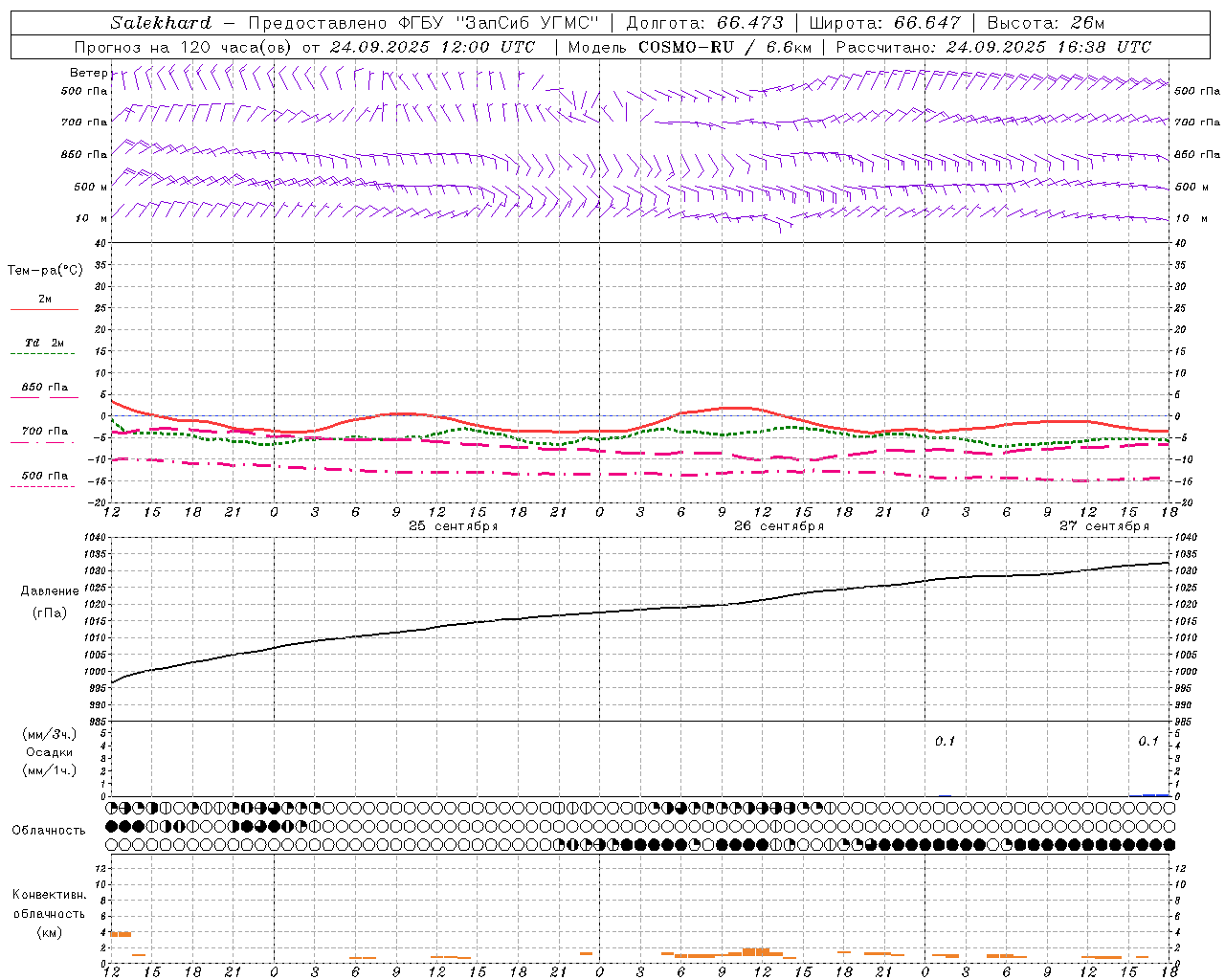The height and width of the screenshot is (980, 1225).
Task: Click the "500 гПа" temperature legend entry
Action: [45, 476]
